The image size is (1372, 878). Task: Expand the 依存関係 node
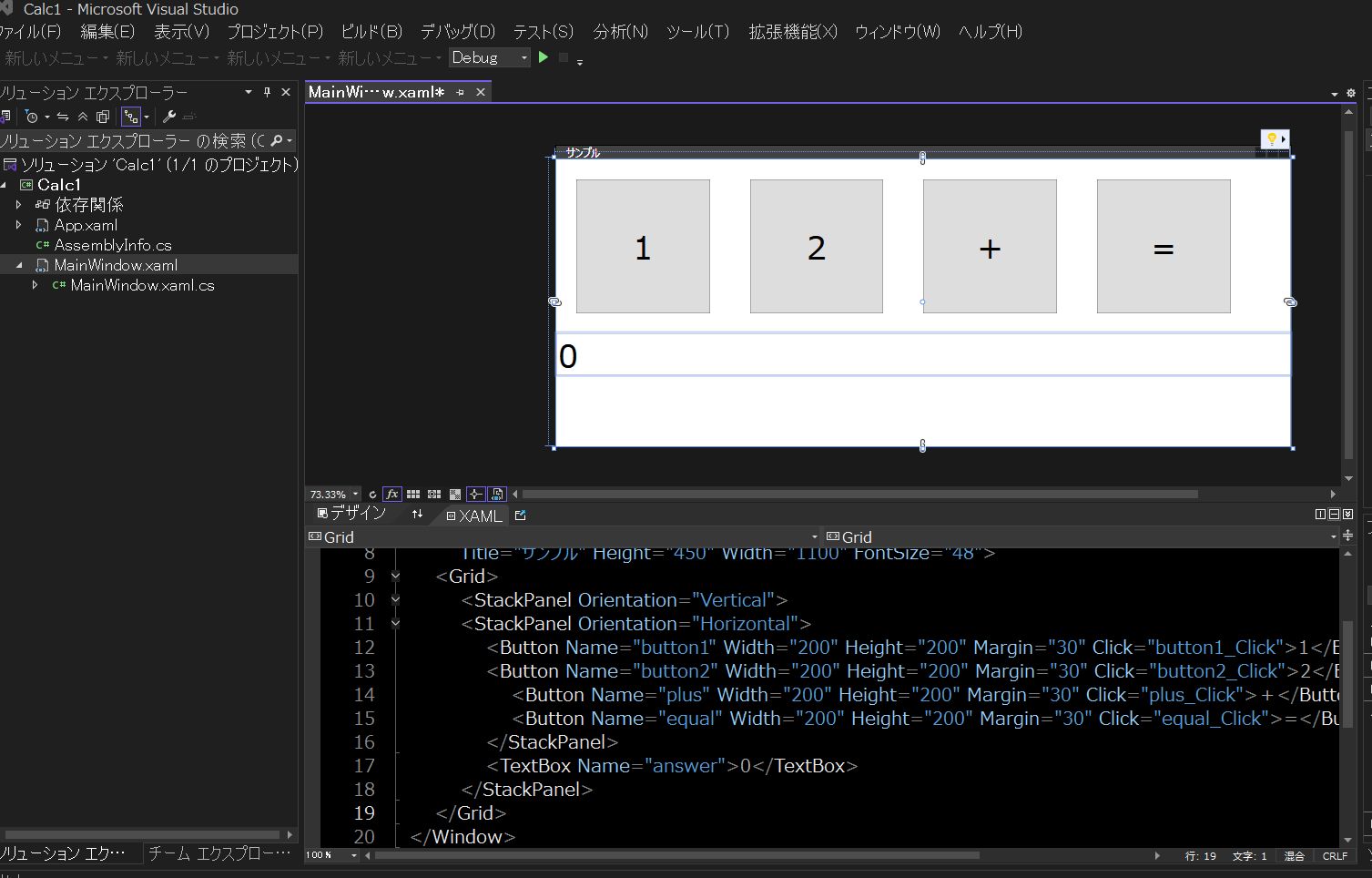19,205
